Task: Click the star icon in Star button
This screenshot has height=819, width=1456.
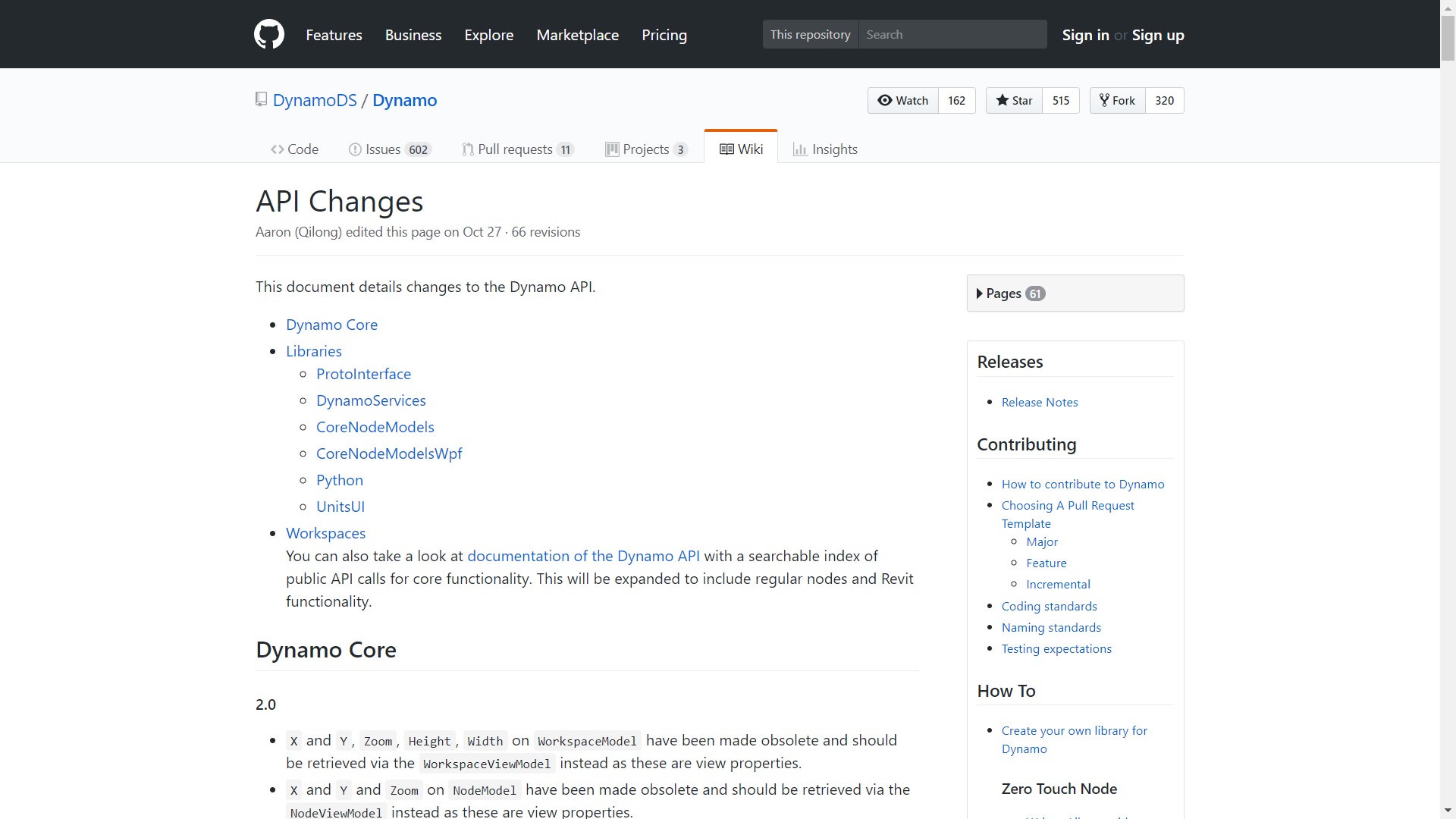Action: click(x=1003, y=100)
